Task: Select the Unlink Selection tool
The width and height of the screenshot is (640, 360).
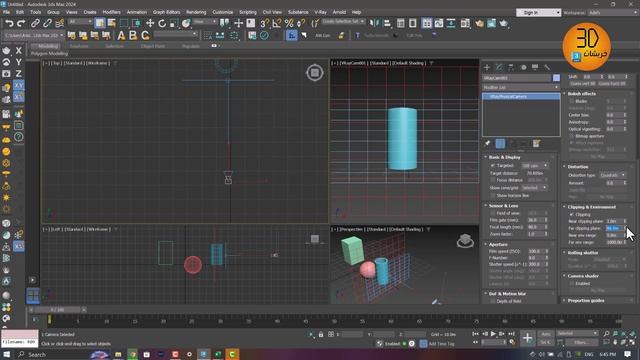Action: [47, 23]
